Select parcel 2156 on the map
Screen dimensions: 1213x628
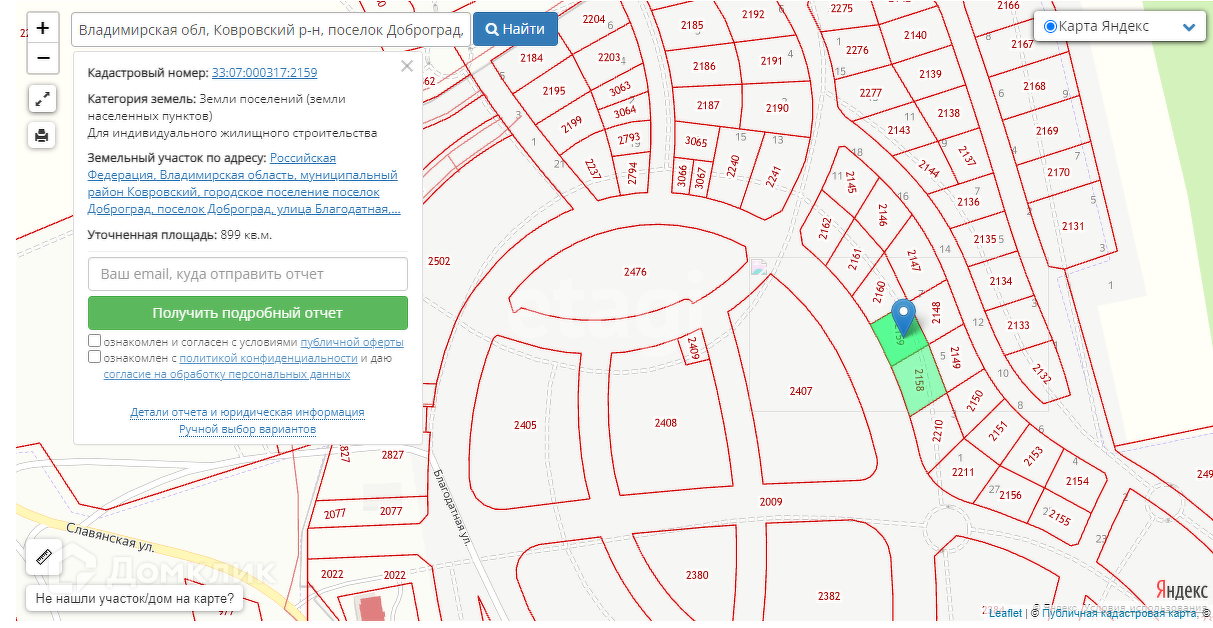(1010, 495)
